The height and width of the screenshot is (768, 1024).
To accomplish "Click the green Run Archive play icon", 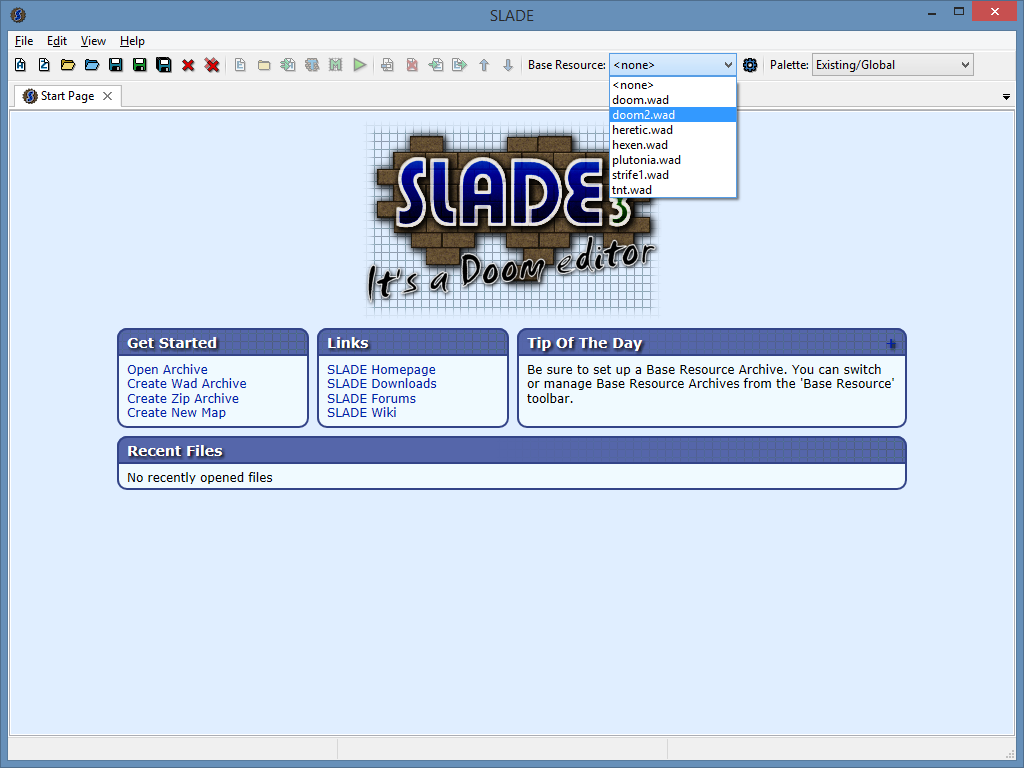I will point(360,65).
